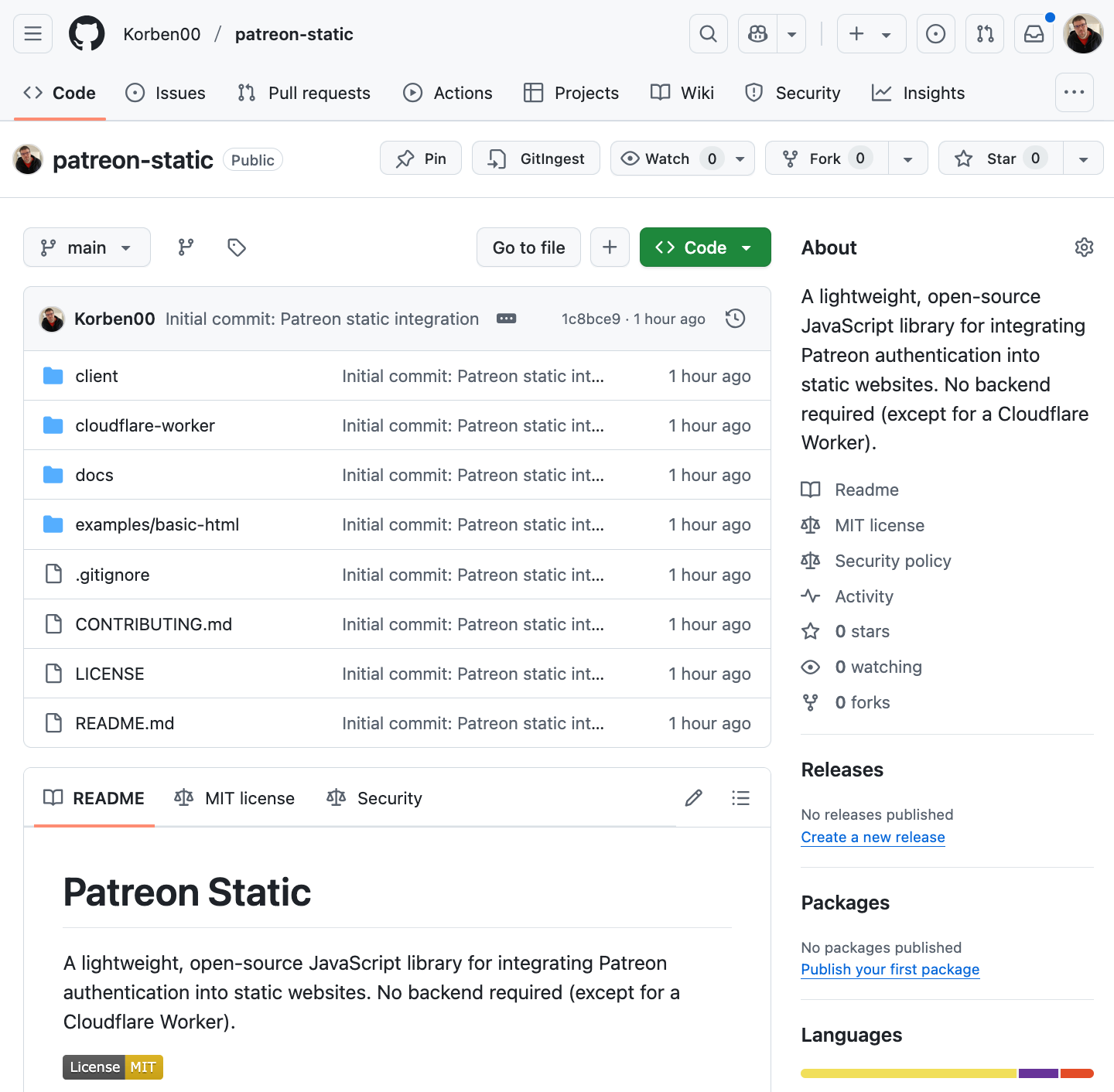View repository tags icon
Viewport: 1114px width, 1092px height.
point(237,247)
